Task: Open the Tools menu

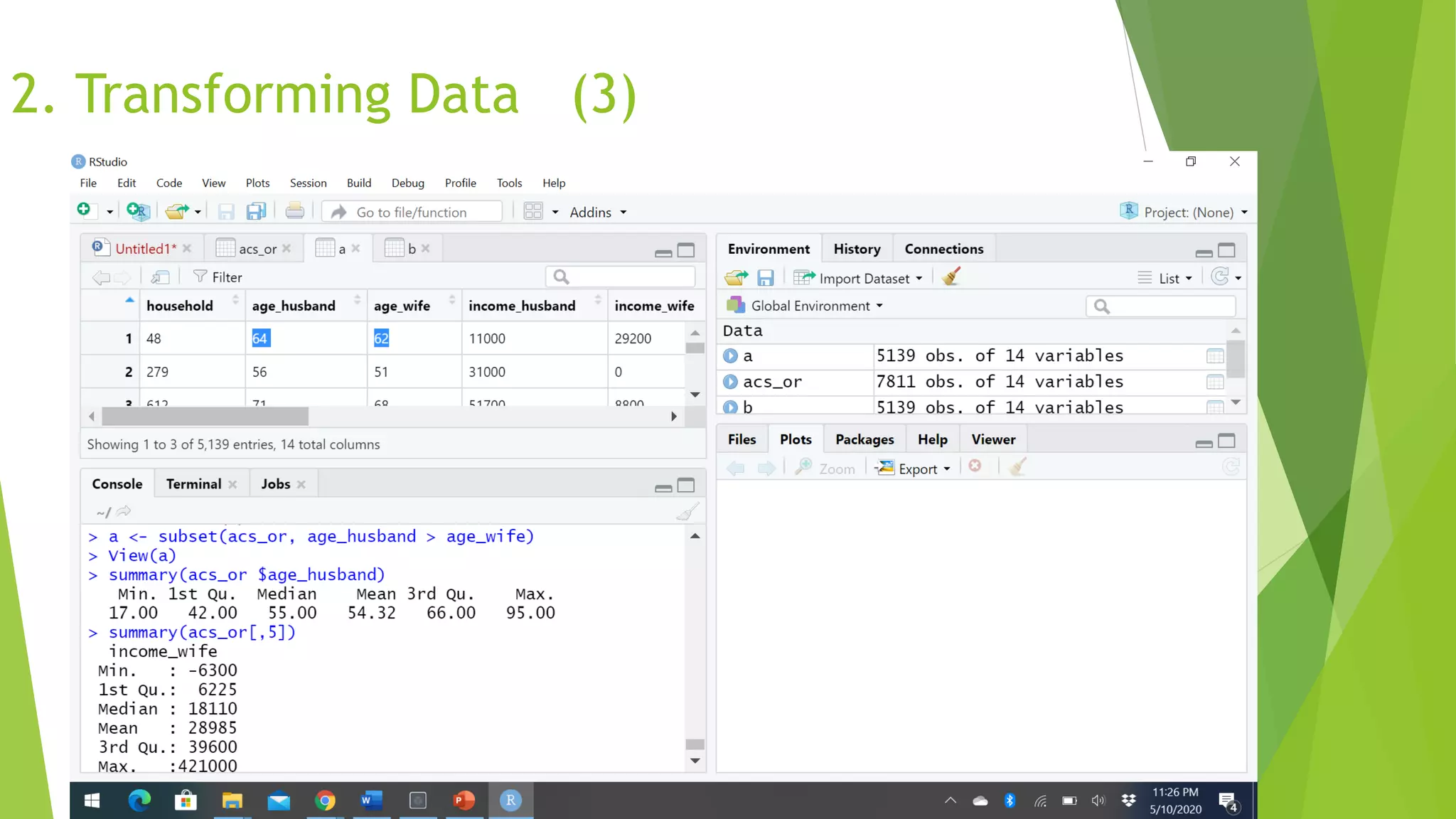Action: click(x=509, y=183)
